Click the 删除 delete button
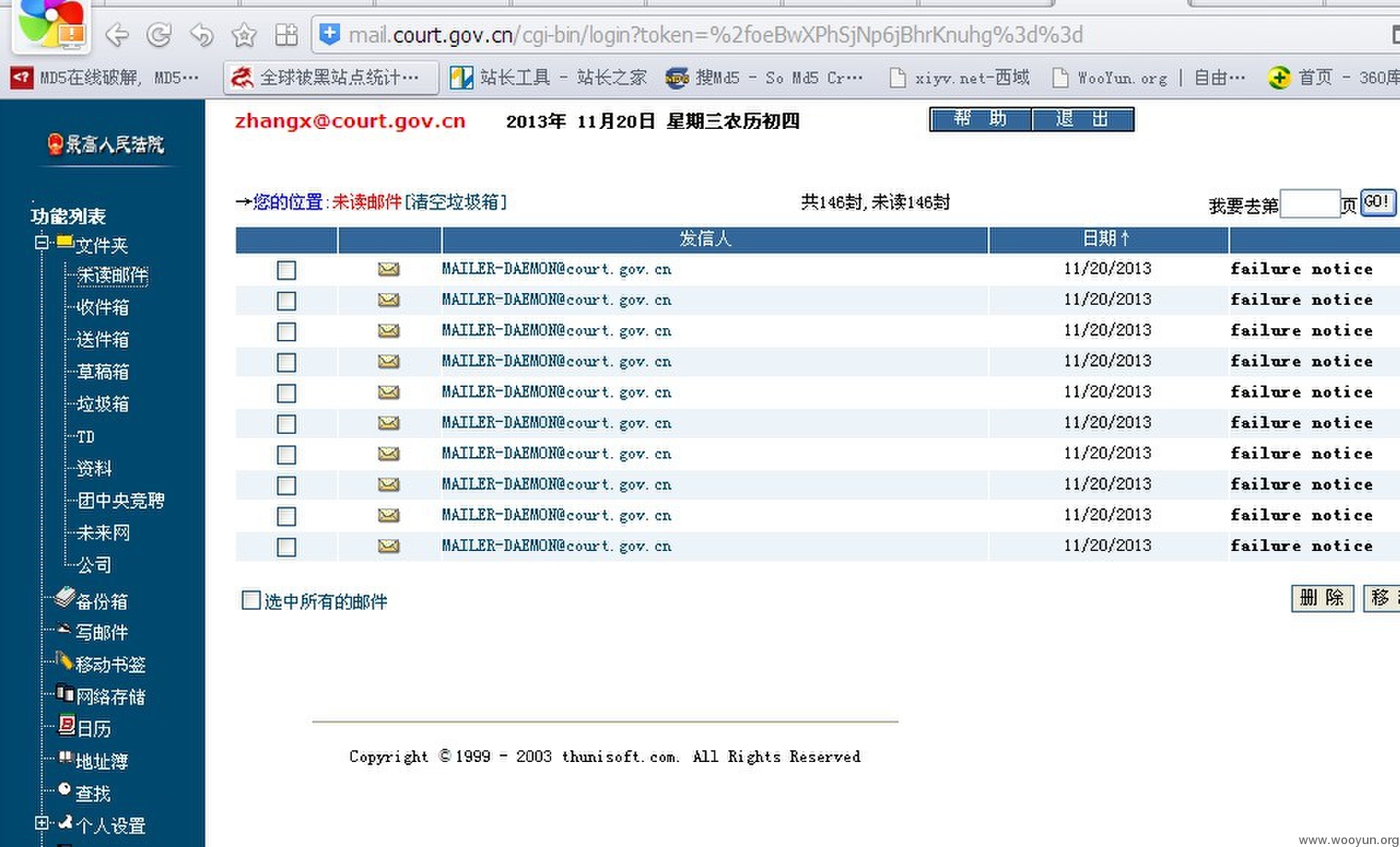Viewport: 1400px width, 847px height. 1322,598
